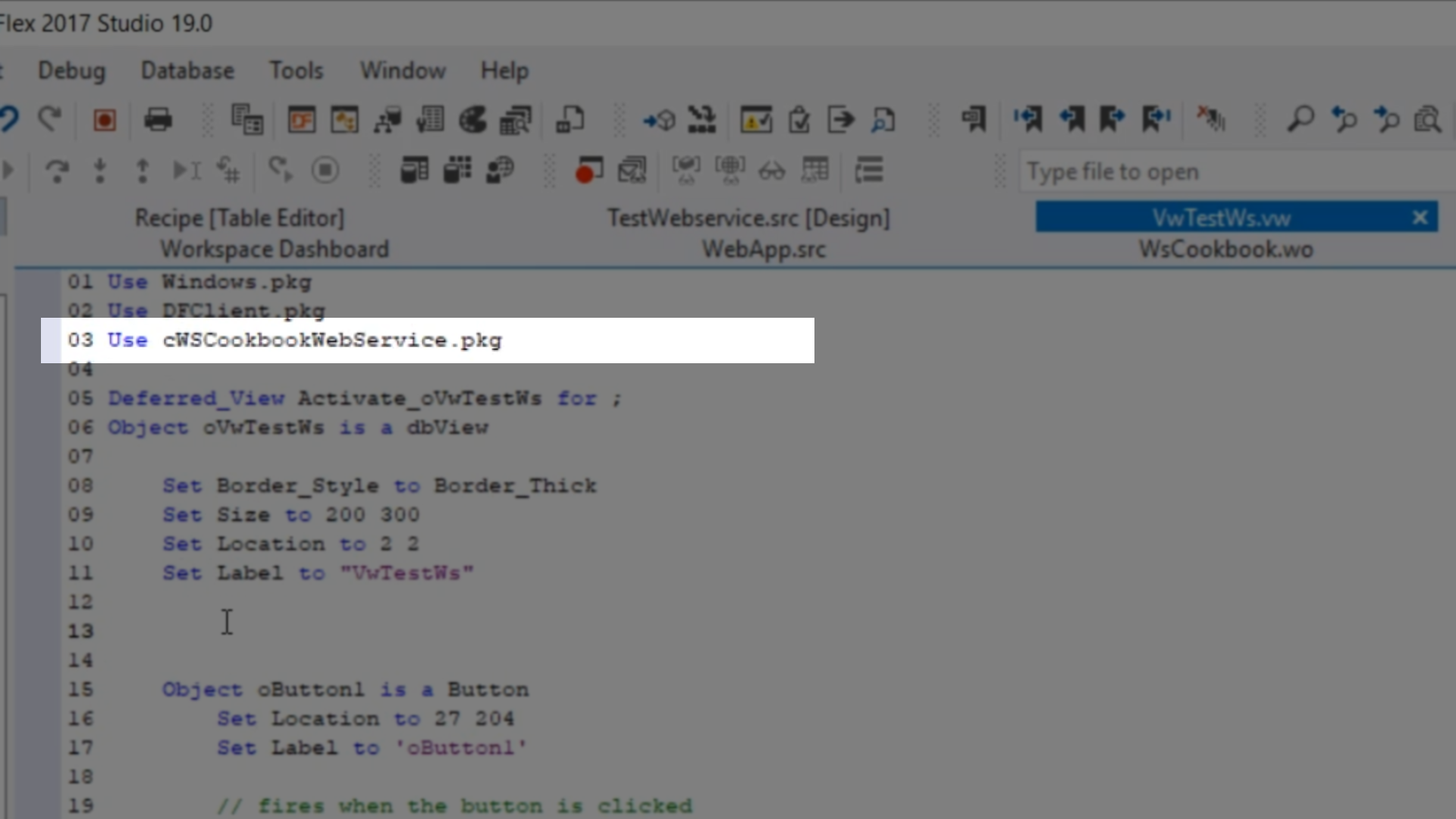Open the WsCookbook.wo tab
The height and width of the screenshot is (819, 1456).
click(x=1225, y=249)
